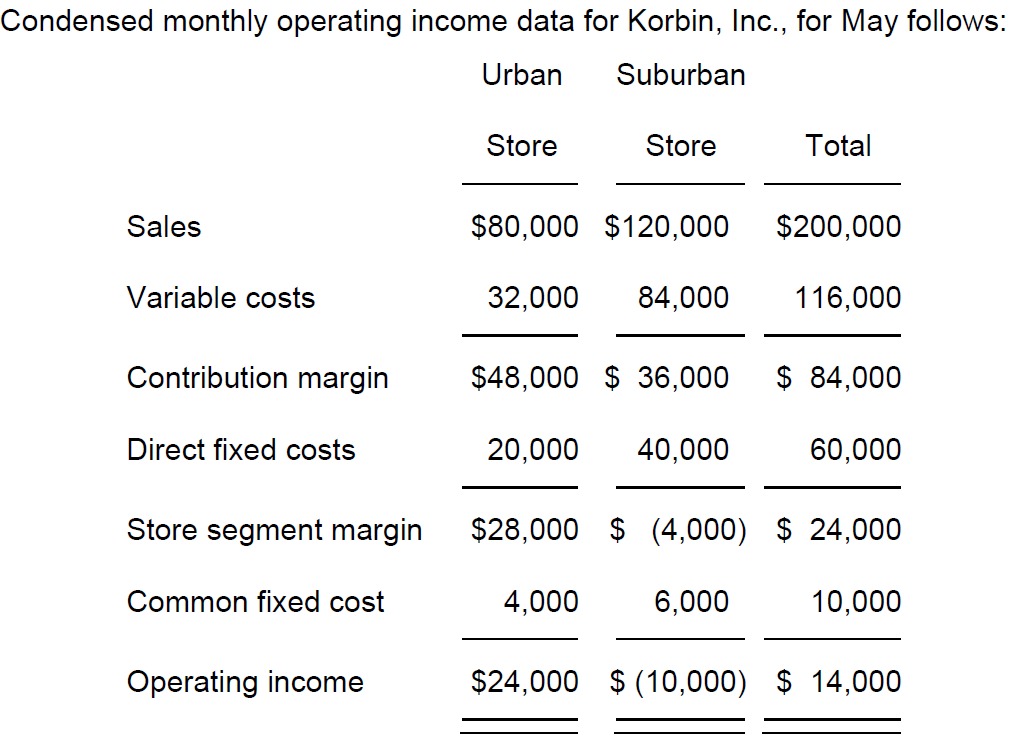This screenshot has width=1016, height=743.
Task: Click the Contribution margin row label
Action: (x=258, y=379)
